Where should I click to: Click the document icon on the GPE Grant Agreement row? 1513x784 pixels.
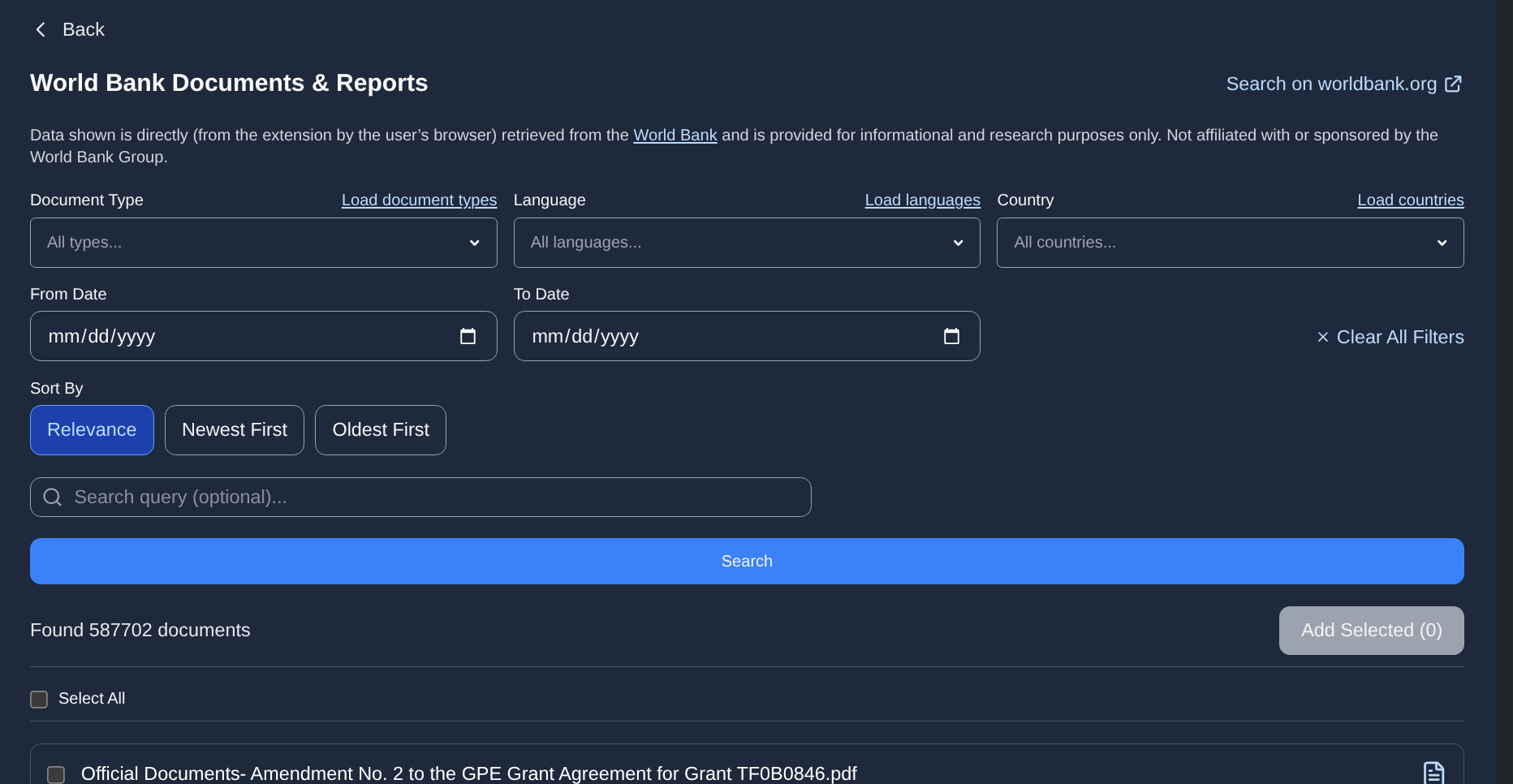tap(1434, 773)
